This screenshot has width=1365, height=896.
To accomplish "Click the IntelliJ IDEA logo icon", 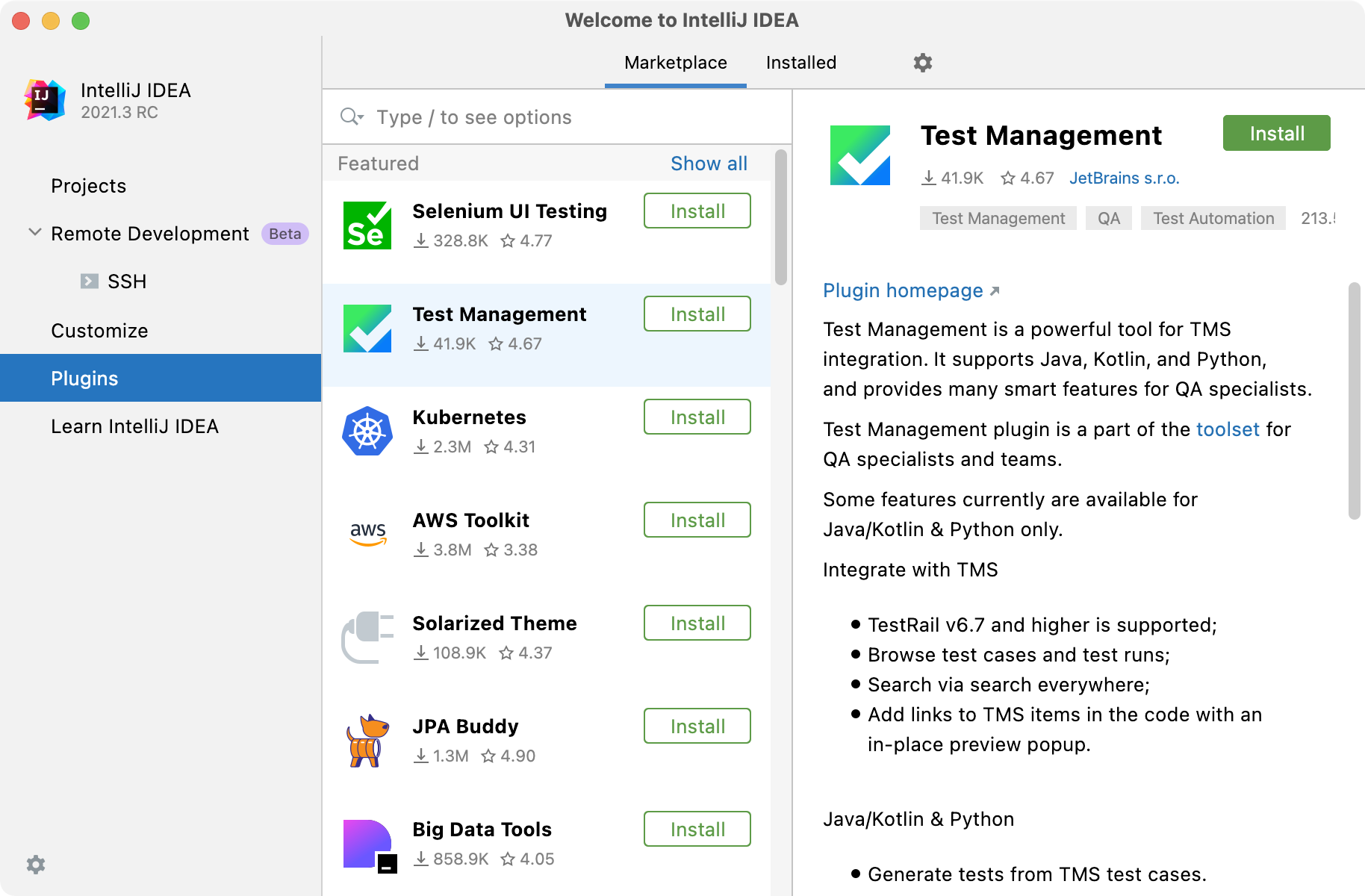I will [45, 99].
